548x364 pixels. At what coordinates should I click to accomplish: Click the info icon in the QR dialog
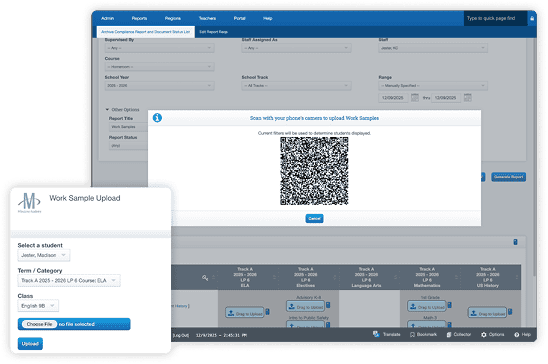[157, 118]
